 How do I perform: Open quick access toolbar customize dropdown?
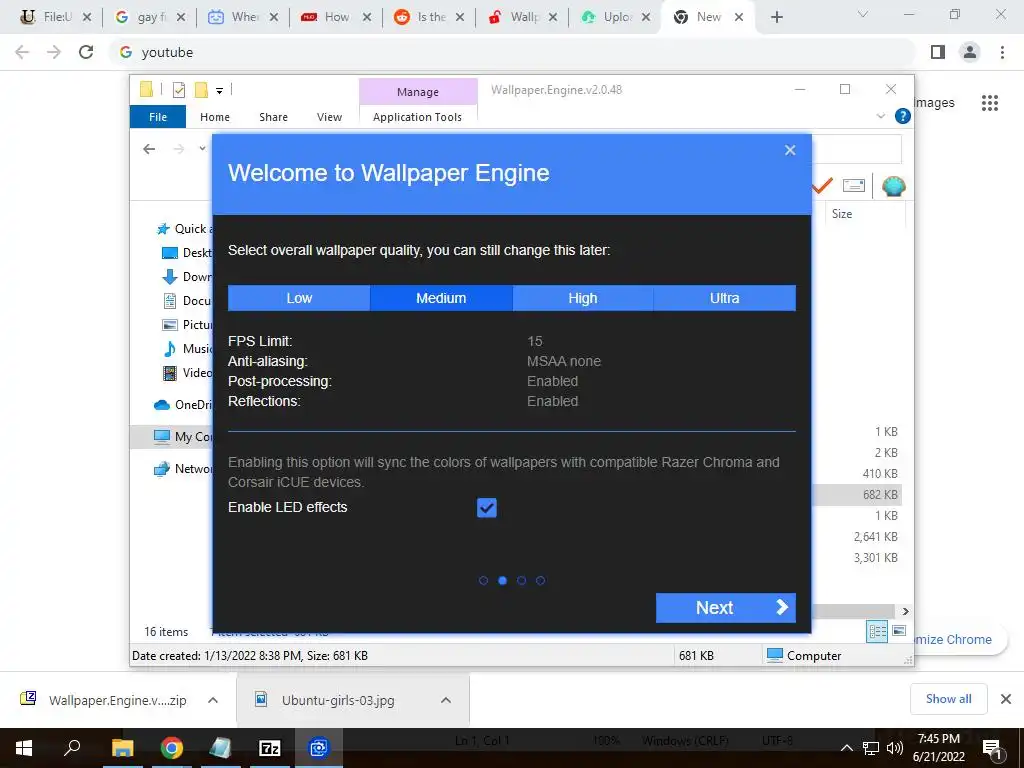pyautogui.click(x=219, y=91)
